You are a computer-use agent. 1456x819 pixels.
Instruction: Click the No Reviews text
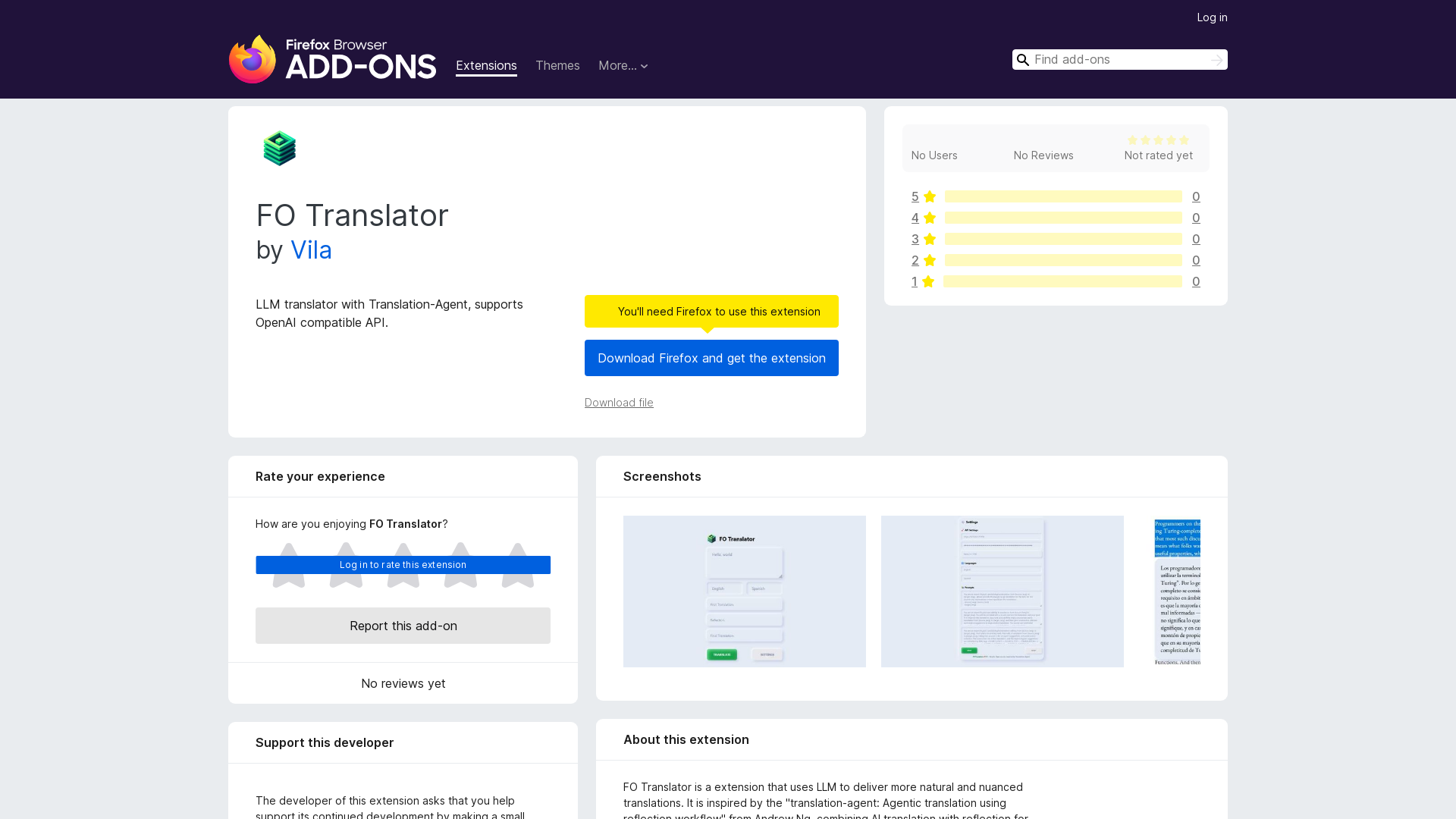pyautogui.click(x=1043, y=155)
